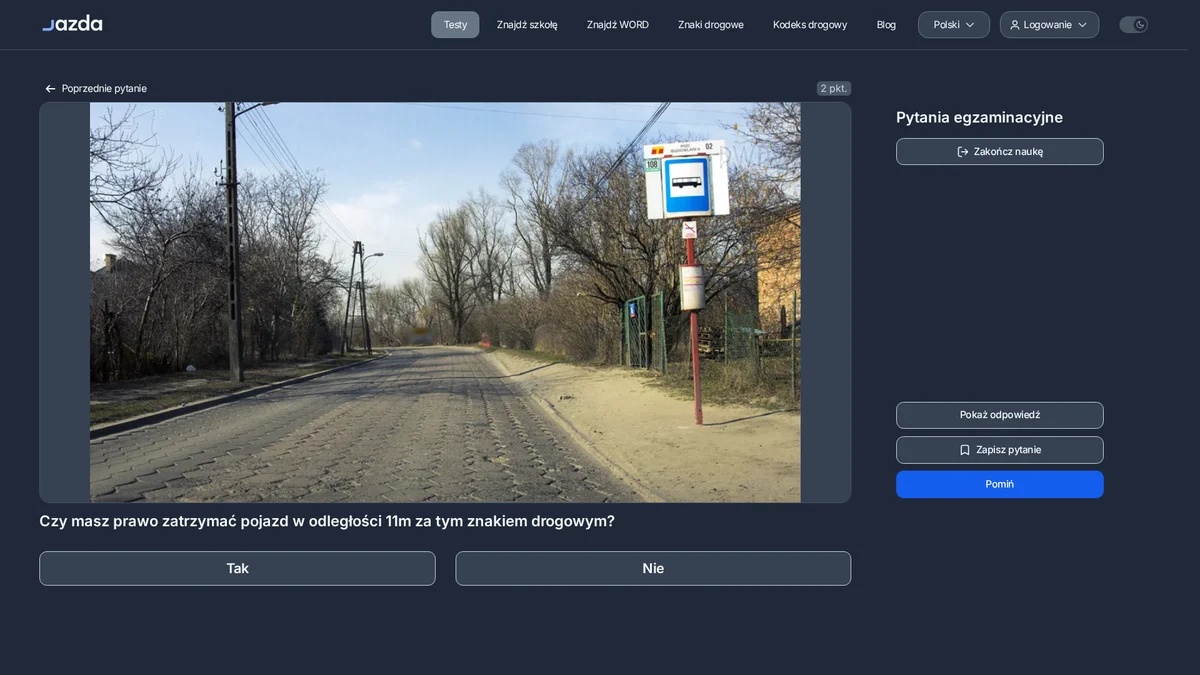Click the bookmark icon in Zapisz pytanie
The width and height of the screenshot is (1200, 675).
[x=965, y=450]
